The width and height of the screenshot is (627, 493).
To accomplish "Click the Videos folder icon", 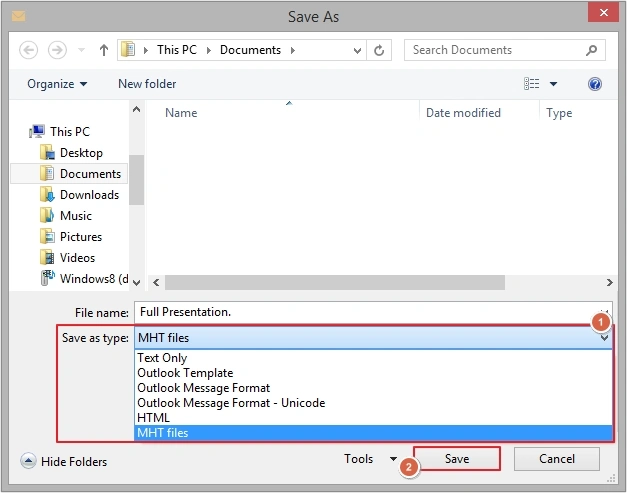I will coord(47,257).
